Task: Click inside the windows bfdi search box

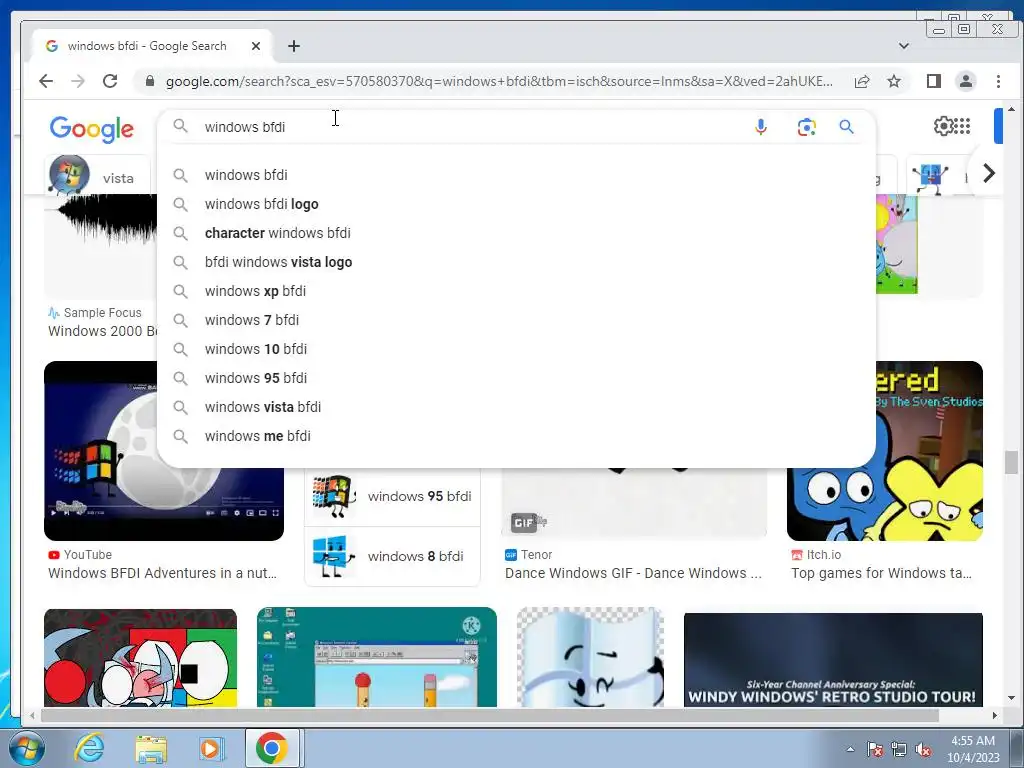Action: click(x=457, y=127)
